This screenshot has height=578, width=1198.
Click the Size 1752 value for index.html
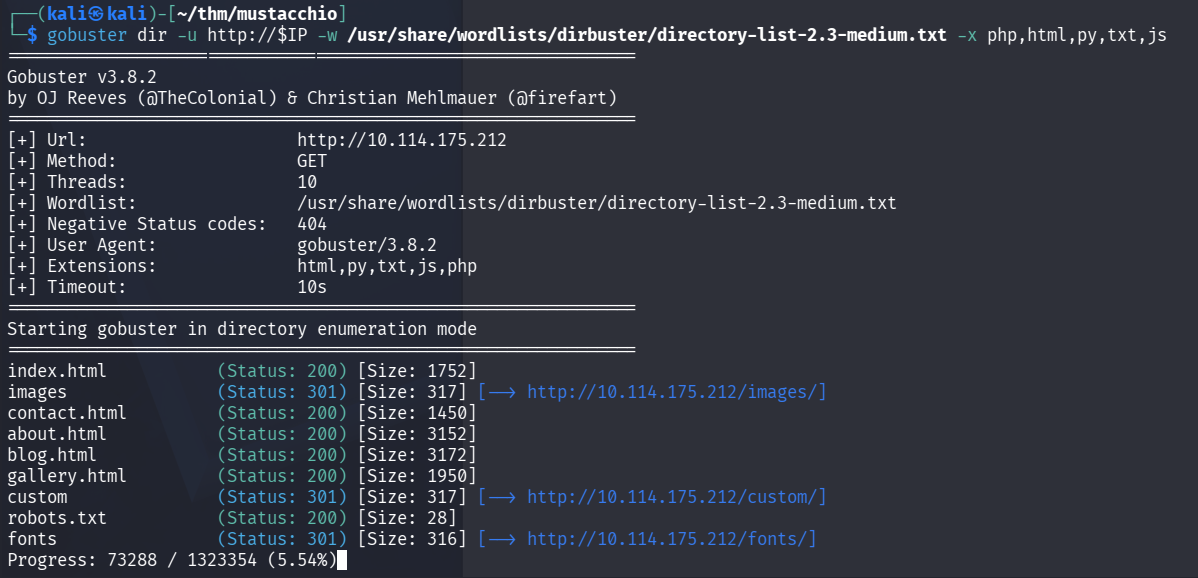417,371
